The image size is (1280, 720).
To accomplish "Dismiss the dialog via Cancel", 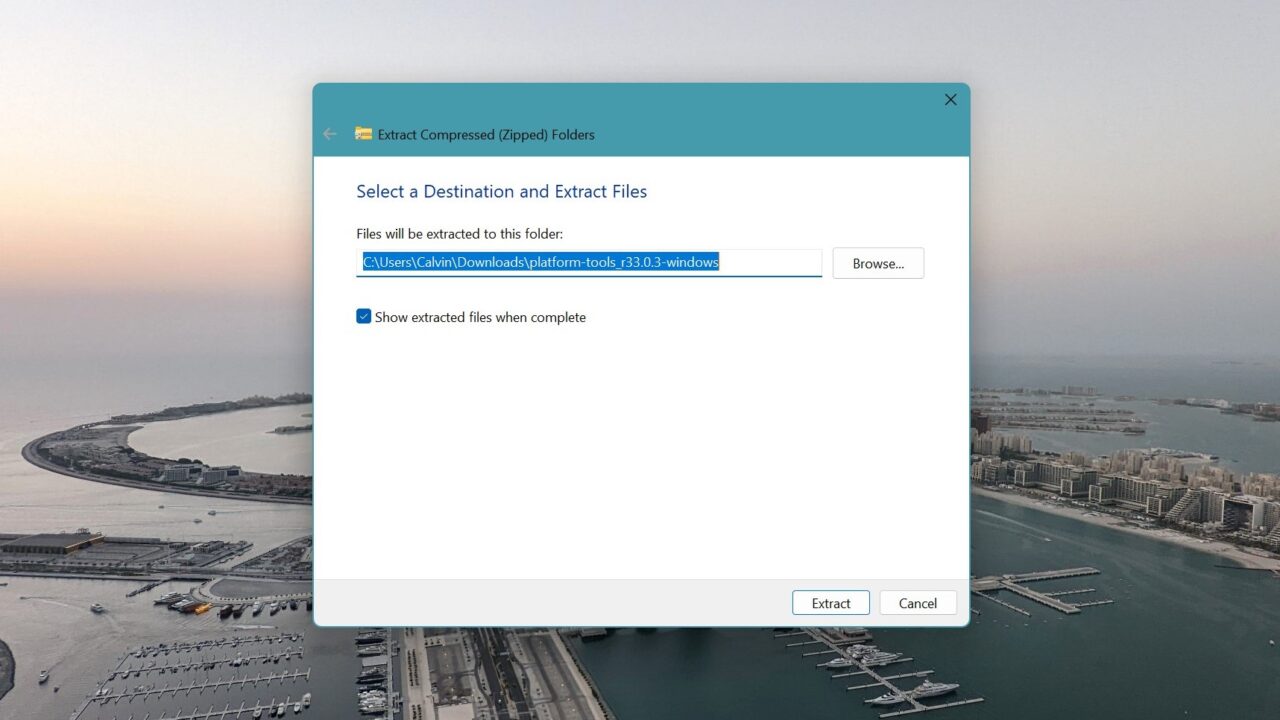I will click(917, 602).
